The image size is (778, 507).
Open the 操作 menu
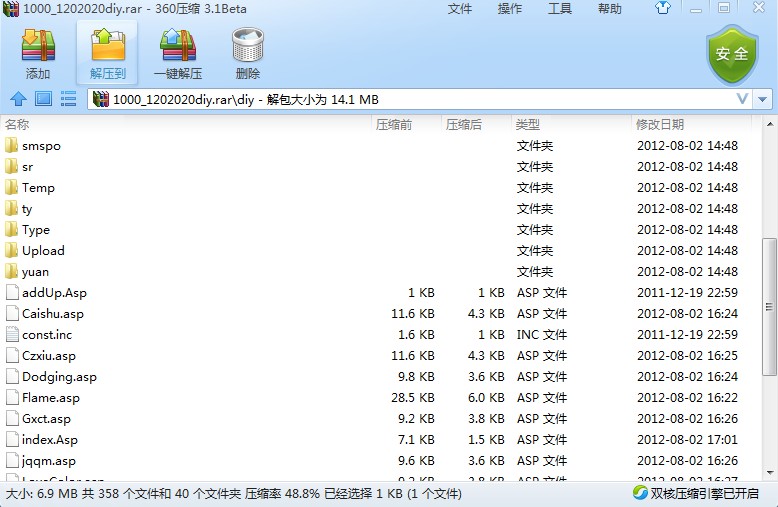[x=510, y=9]
